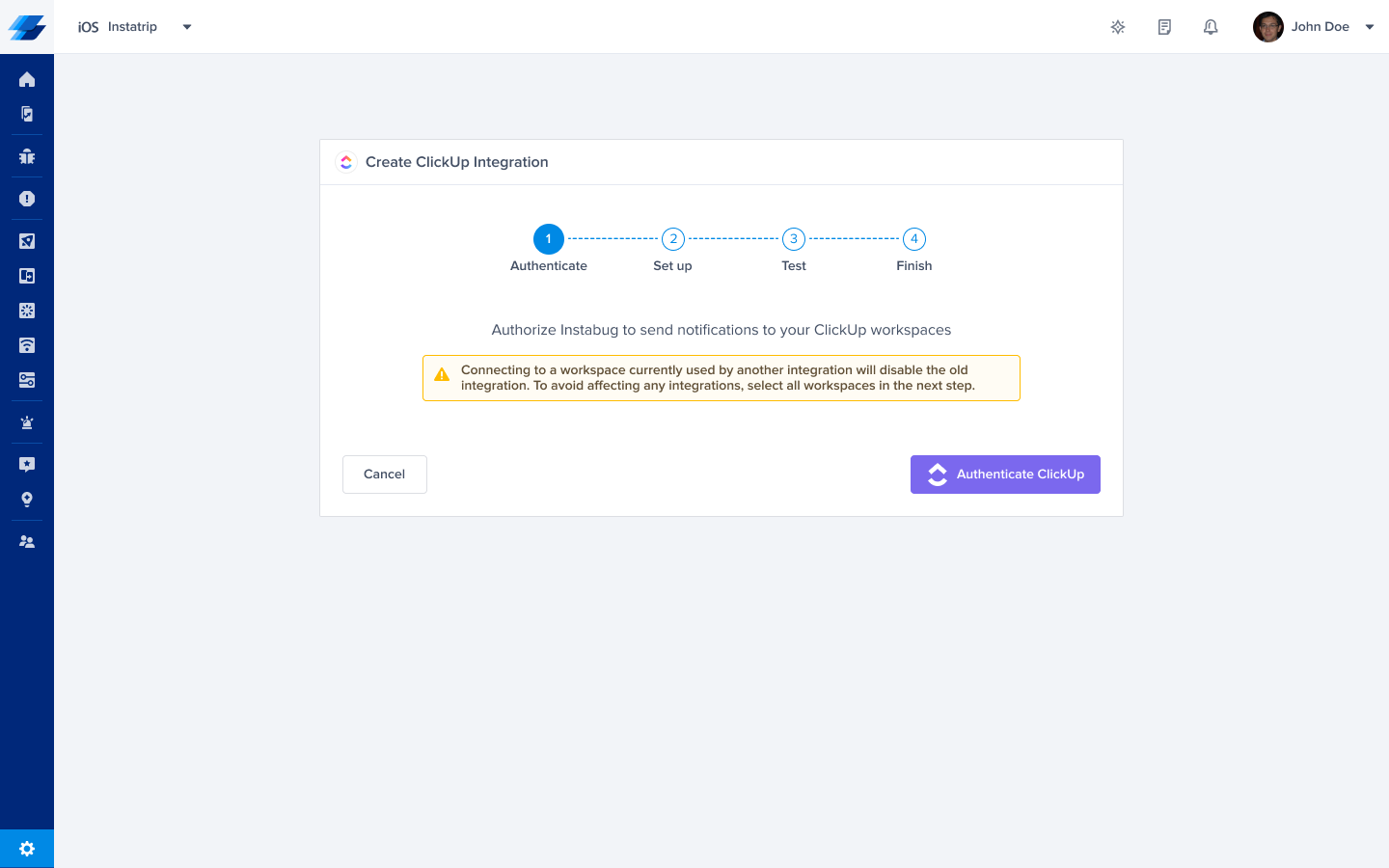Click the yellow warning triangle icon
This screenshot has width=1389, height=868.
[442, 375]
